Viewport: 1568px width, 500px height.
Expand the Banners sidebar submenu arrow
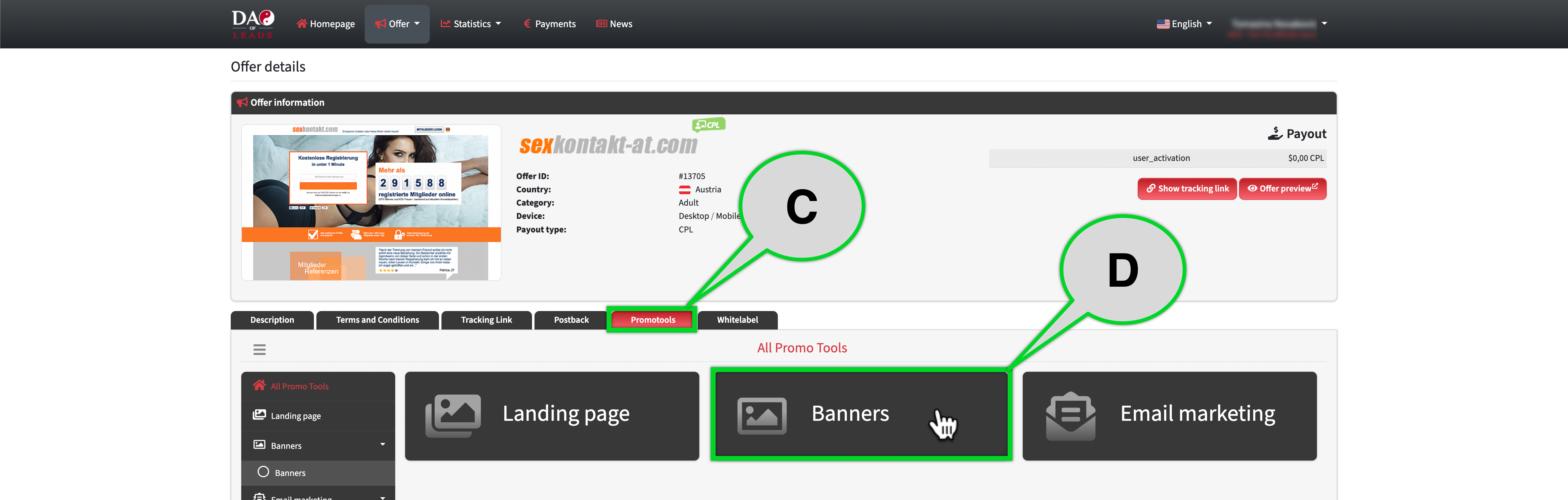[382, 445]
